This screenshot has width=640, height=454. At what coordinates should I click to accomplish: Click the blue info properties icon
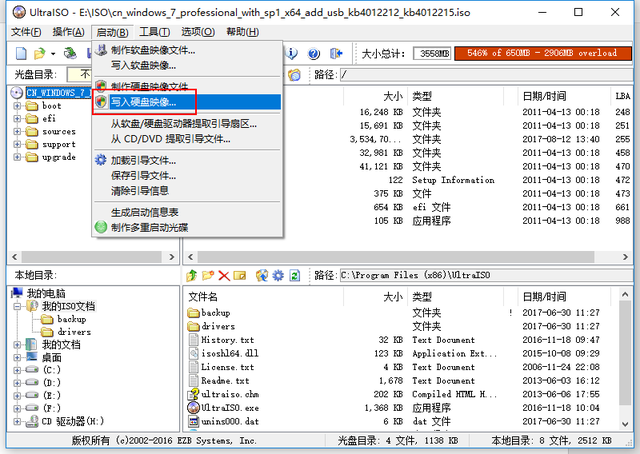(x=292, y=53)
